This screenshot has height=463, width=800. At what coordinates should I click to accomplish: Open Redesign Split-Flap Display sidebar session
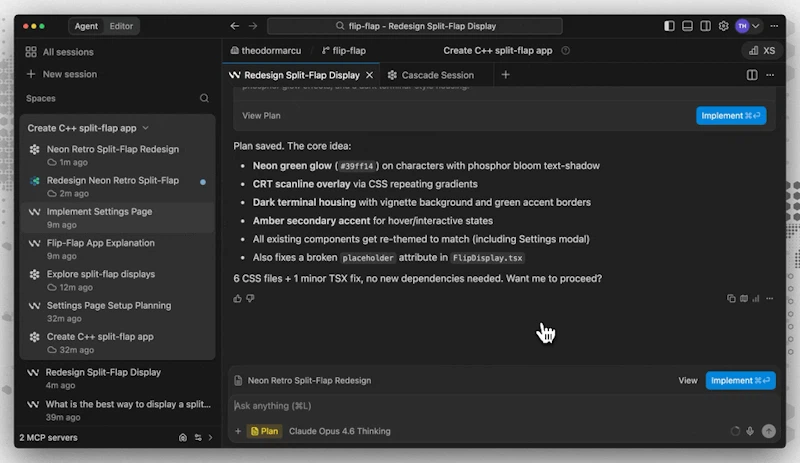pos(117,378)
